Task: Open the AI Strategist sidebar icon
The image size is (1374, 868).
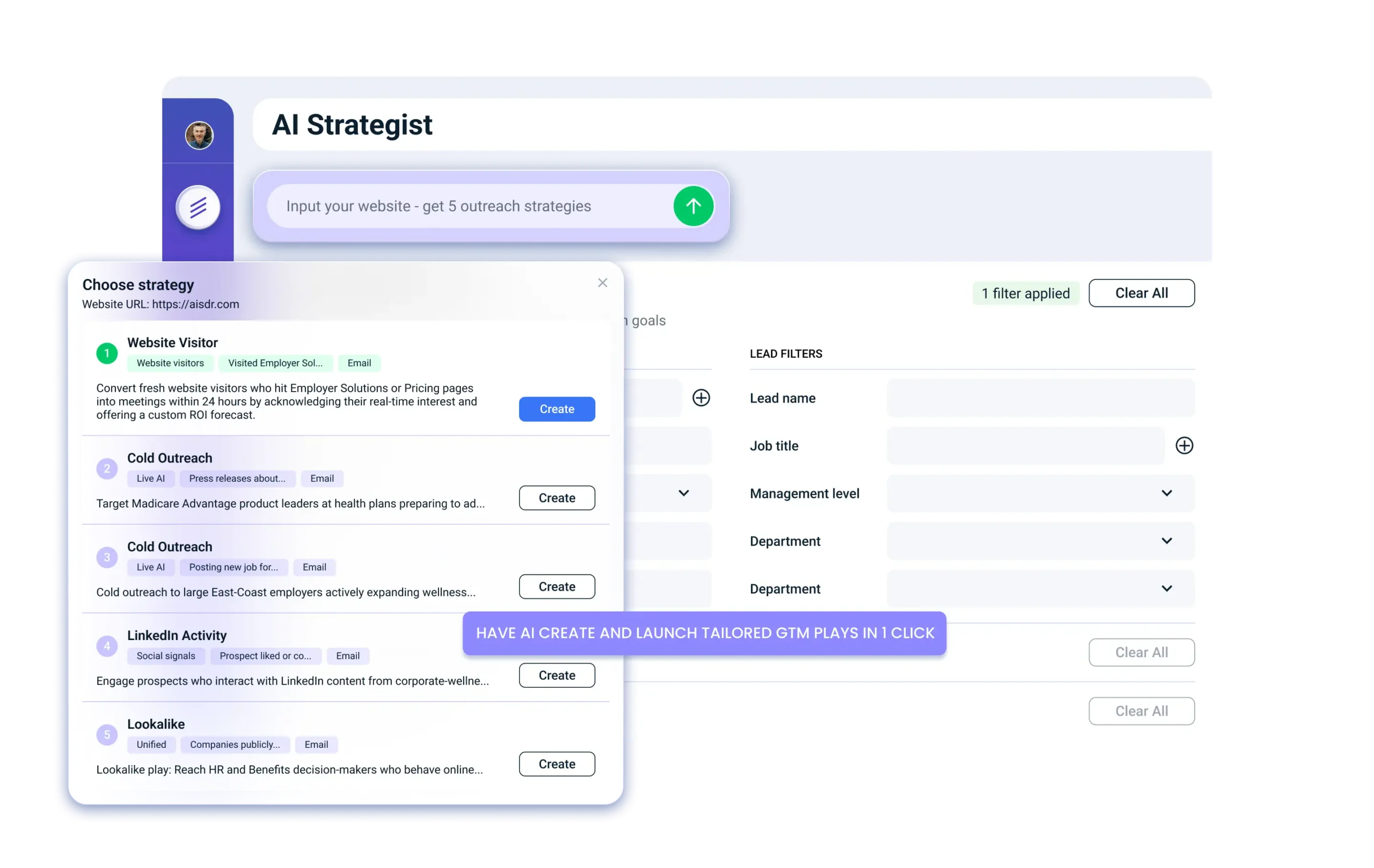Action: point(198,207)
